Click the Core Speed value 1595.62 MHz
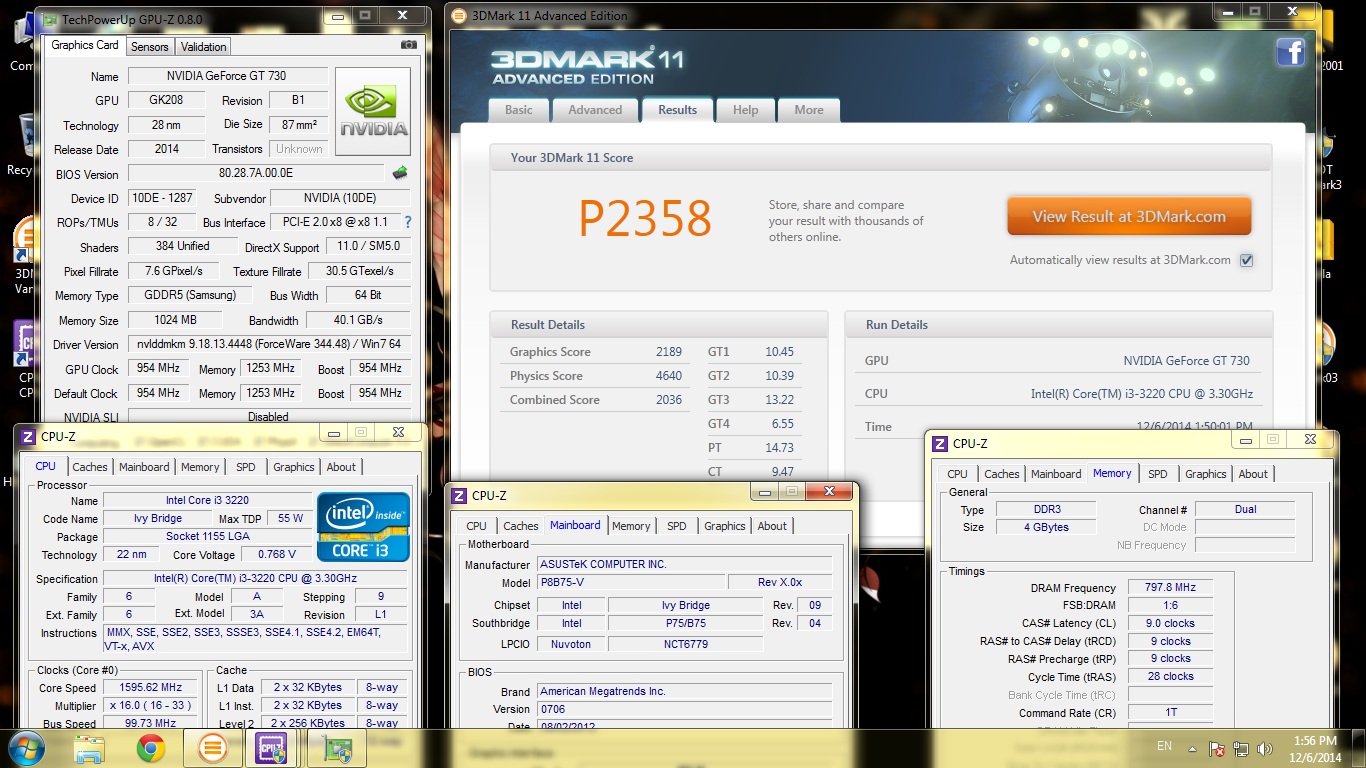Screen dimensions: 1366x768 point(152,688)
